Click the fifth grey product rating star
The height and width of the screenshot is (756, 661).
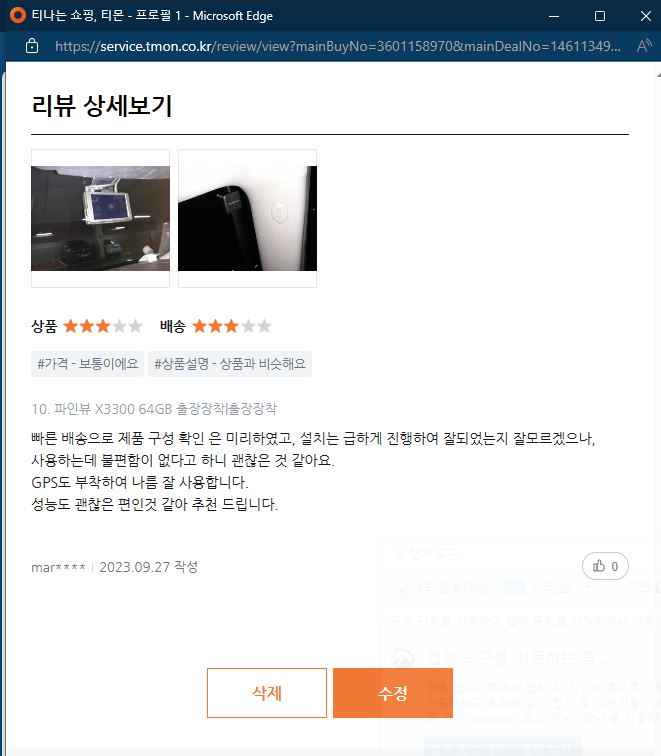pos(135,326)
